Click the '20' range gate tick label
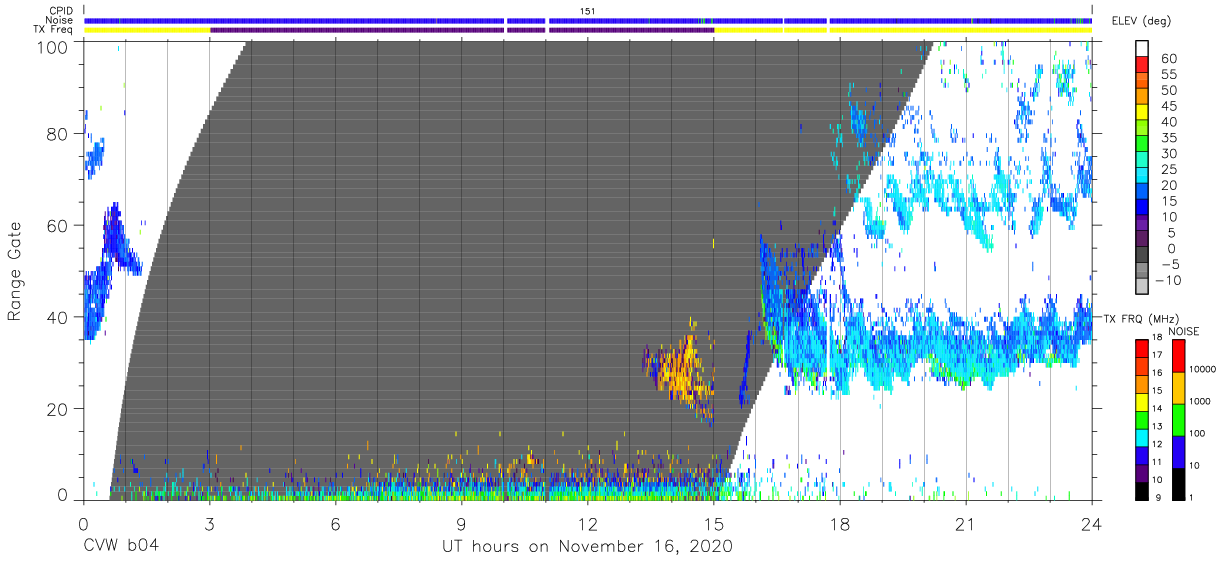Viewport: 1228px width, 567px height. click(58, 409)
